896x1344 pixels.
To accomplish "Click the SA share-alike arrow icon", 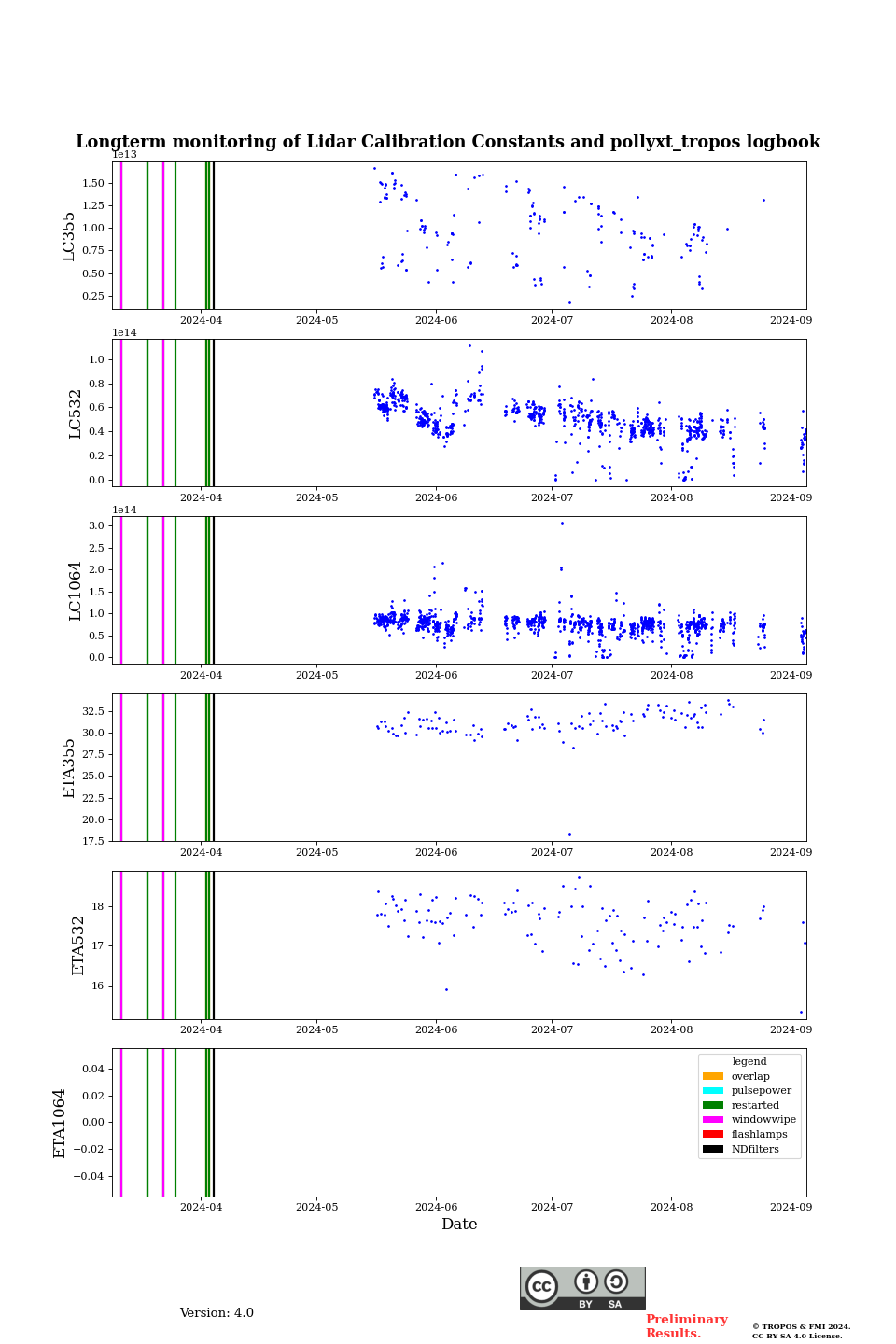I will [x=616, y=1281].
